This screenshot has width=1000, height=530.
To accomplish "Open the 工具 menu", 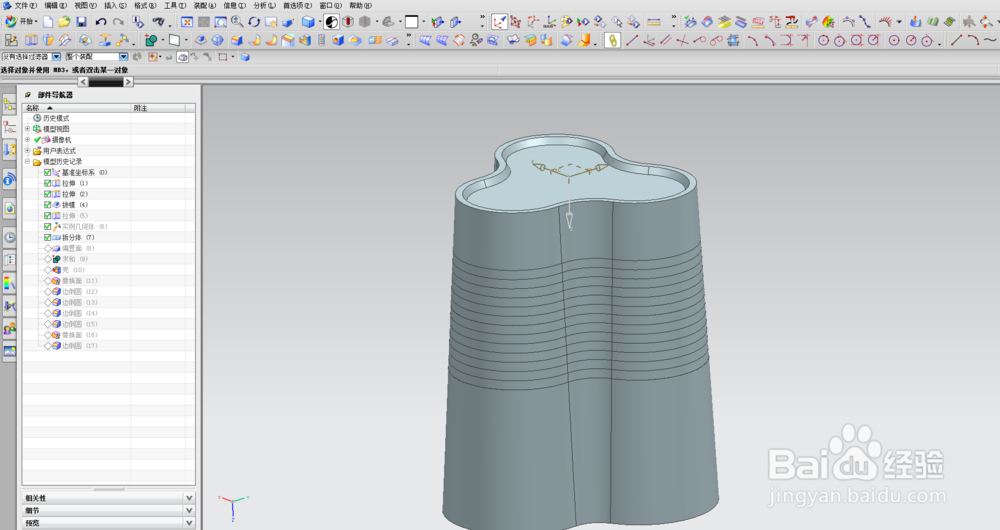I will tap(175, 5).
